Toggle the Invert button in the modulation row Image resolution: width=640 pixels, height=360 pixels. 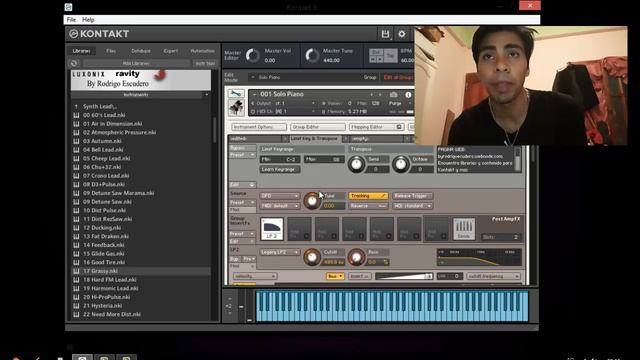pos(360,276)
